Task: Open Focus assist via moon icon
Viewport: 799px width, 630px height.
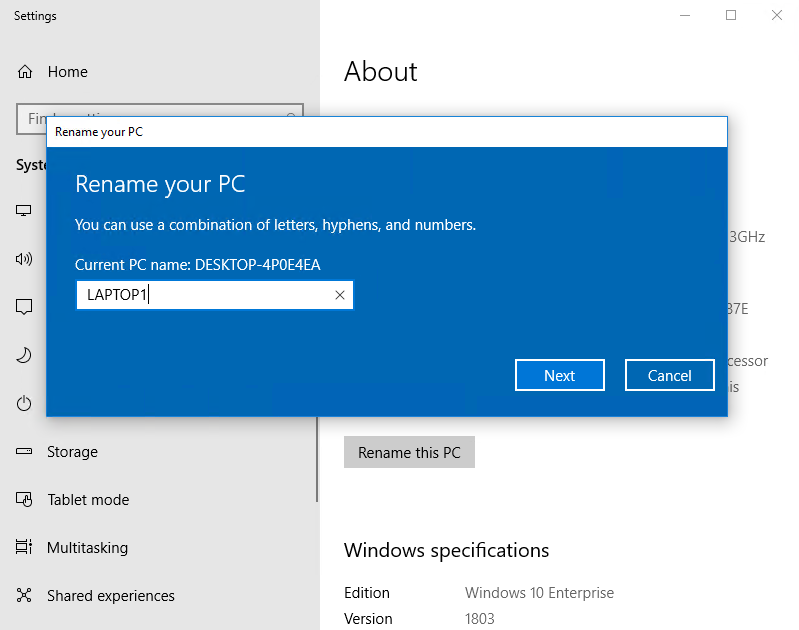Action: (x=24, y=355)
